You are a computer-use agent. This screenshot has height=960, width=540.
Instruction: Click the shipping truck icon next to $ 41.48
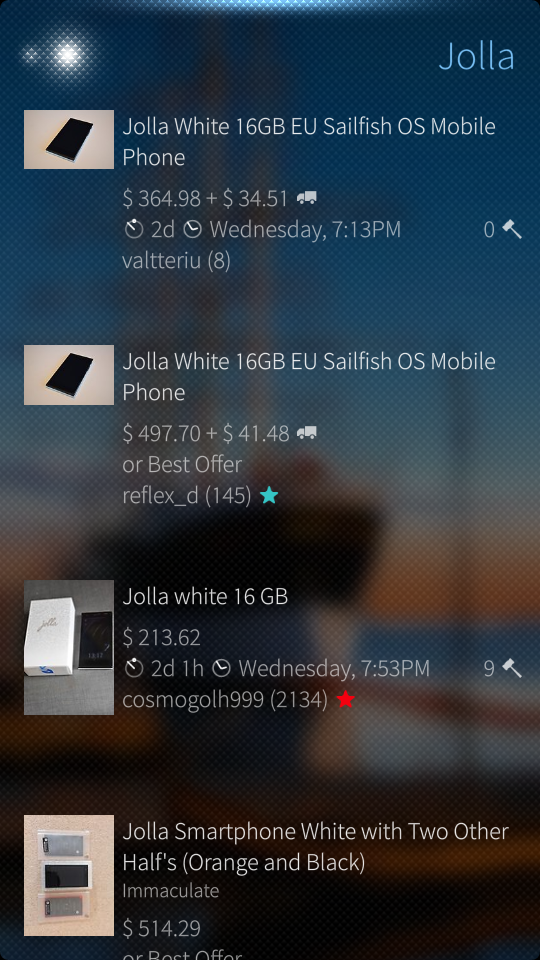pyautogui.click(x=307, y=433)
